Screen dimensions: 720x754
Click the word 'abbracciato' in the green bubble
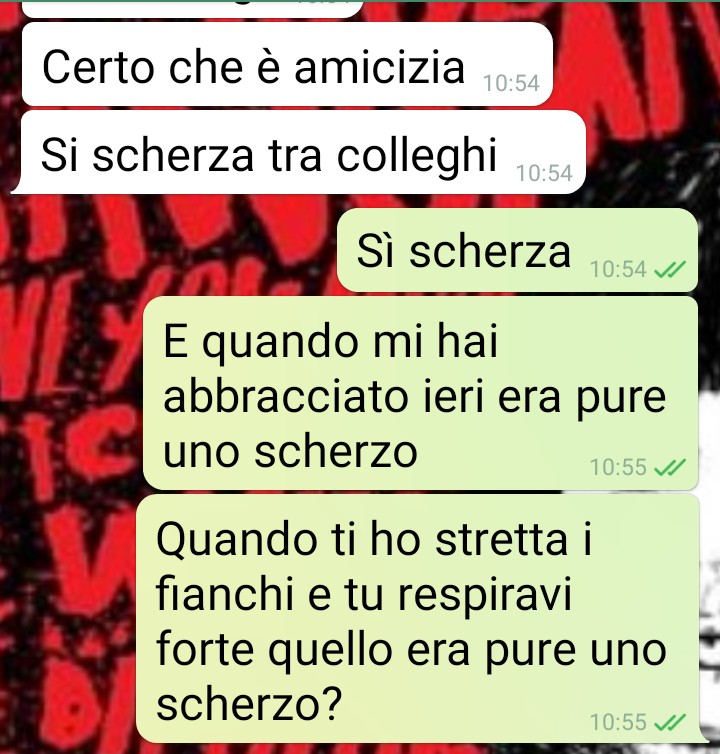tap(286, 397)
